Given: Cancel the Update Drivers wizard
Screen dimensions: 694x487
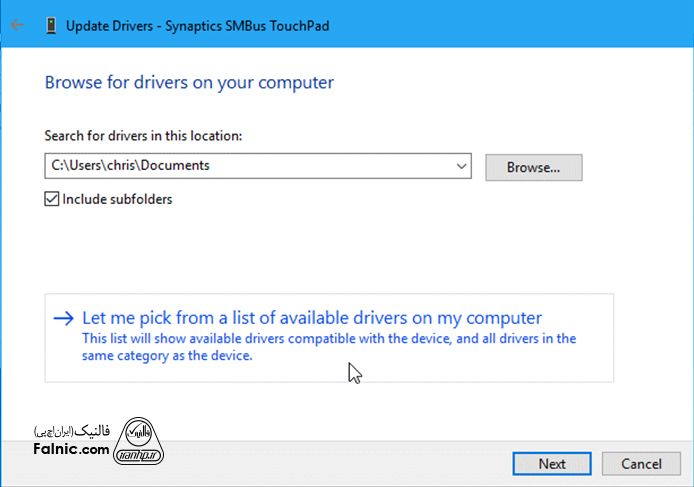Looking at the screenshot, I should pyautogui.click(x=641, y=464).
